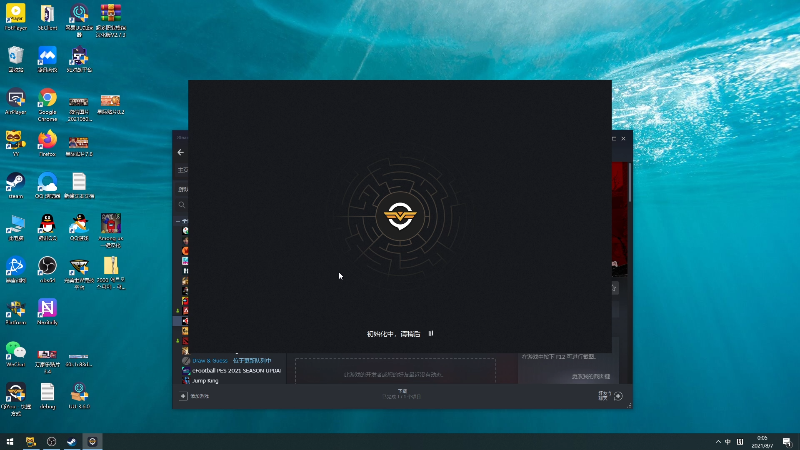Click the OBS taskbar icon
This screenshot has height=450, width=800.
click(51, 441)
